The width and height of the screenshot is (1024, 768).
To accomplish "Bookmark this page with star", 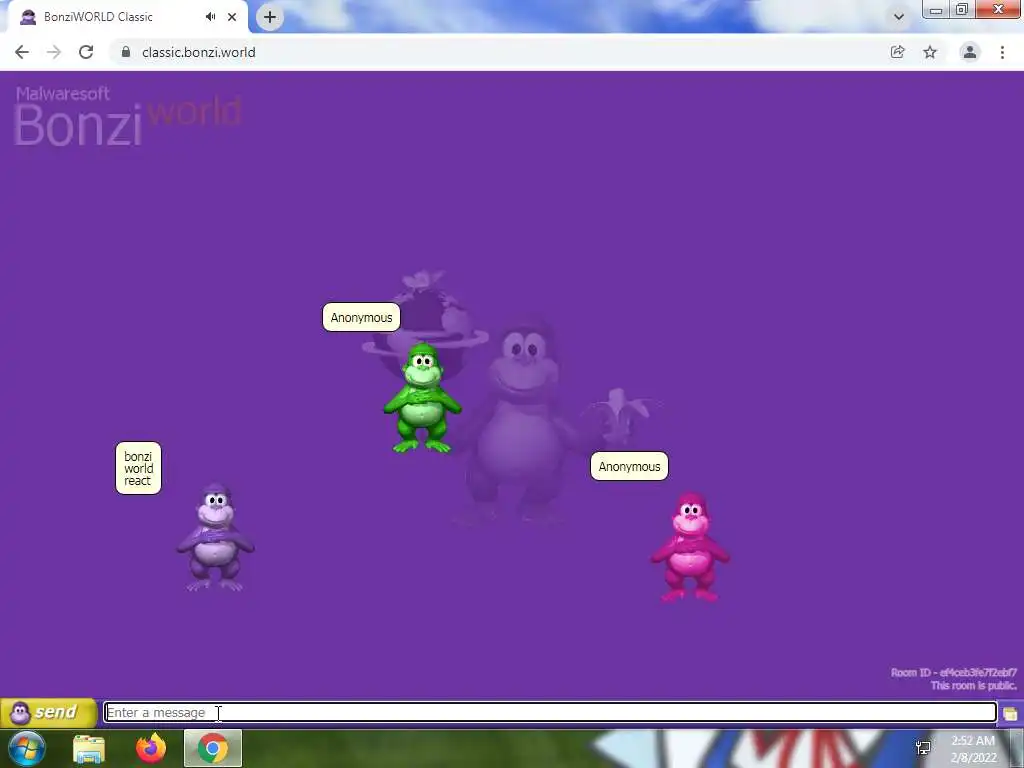I will pyautogui.click(x=930, y=52).
